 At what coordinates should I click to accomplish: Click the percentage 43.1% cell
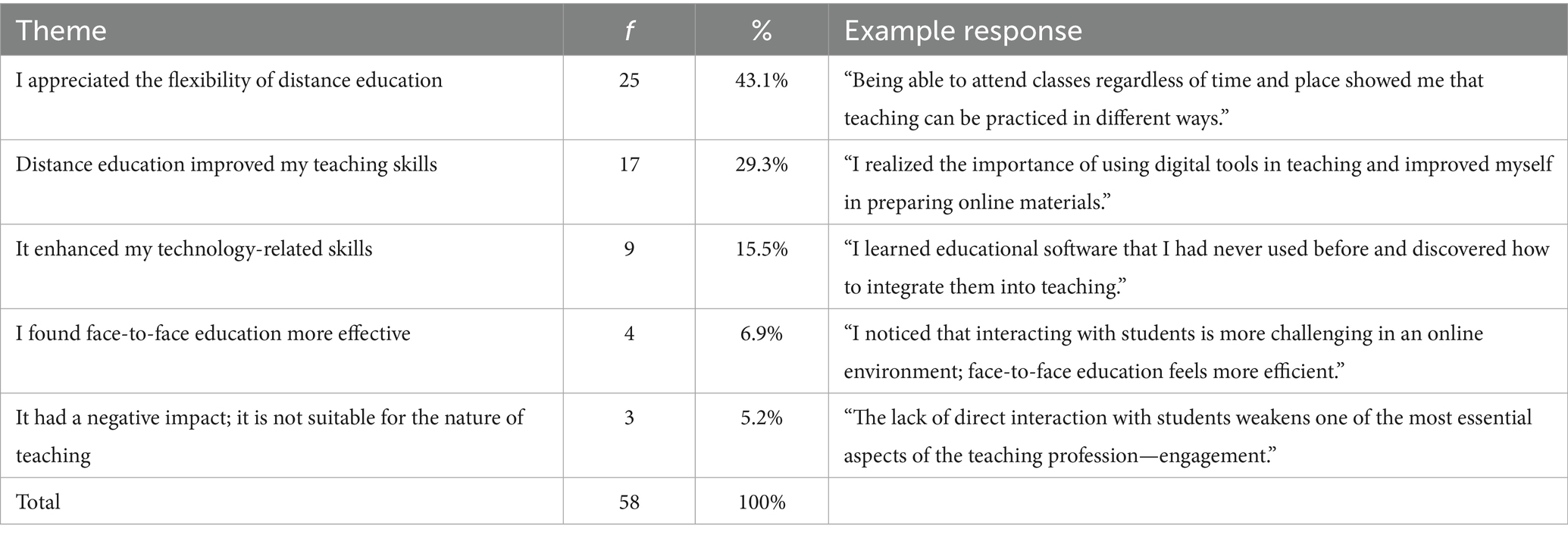point(761,80)
